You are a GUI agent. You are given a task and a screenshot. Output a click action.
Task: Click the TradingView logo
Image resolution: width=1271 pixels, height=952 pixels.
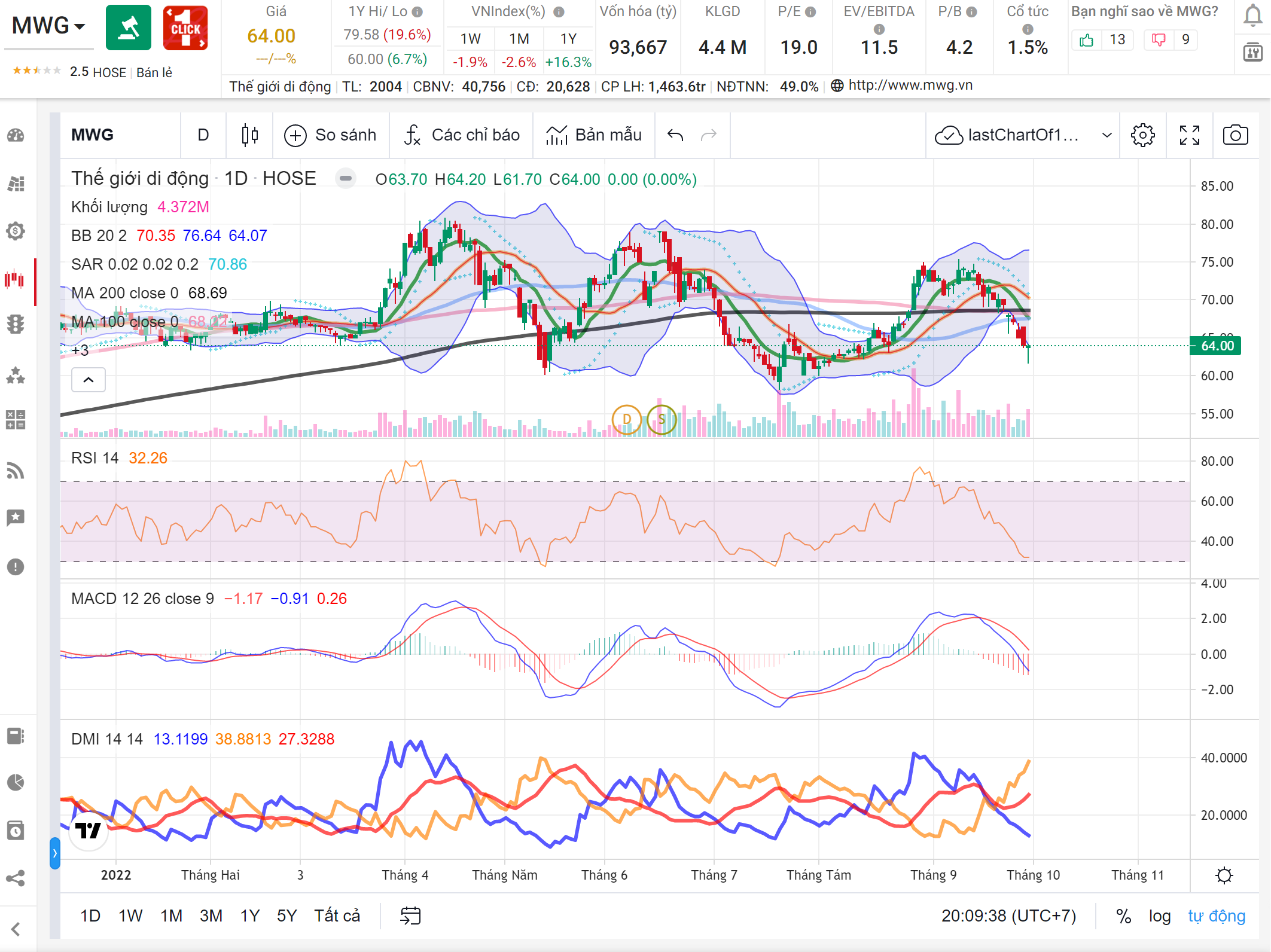click(89, 830)
